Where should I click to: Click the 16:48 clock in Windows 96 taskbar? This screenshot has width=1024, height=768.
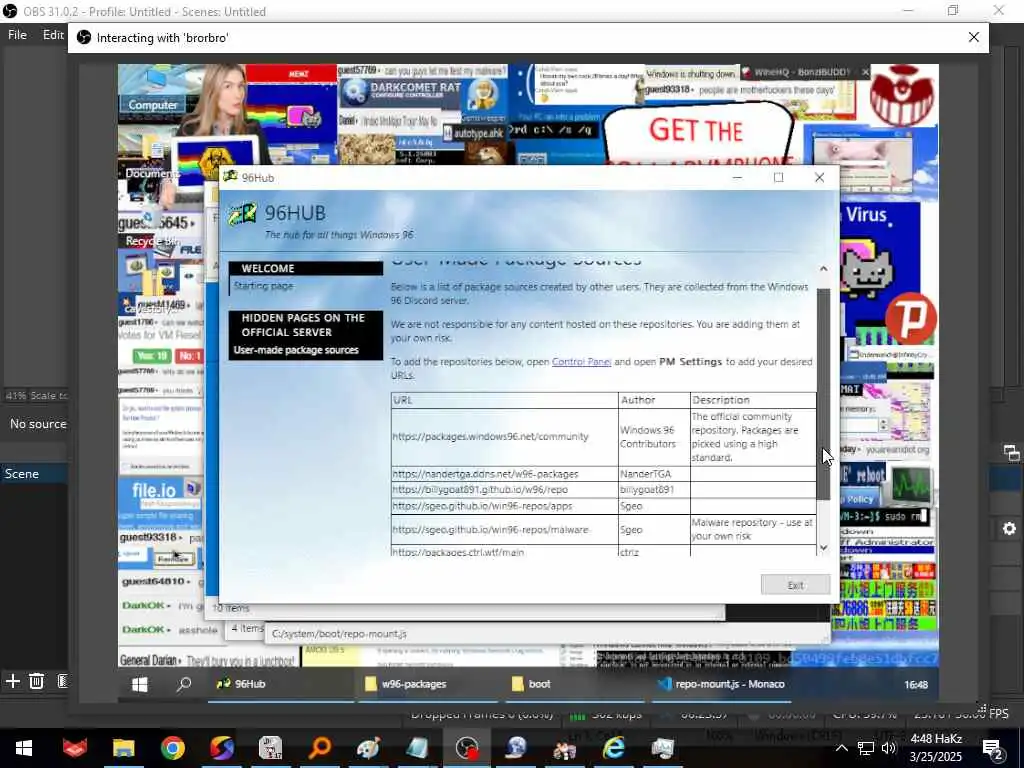(916, 684)
